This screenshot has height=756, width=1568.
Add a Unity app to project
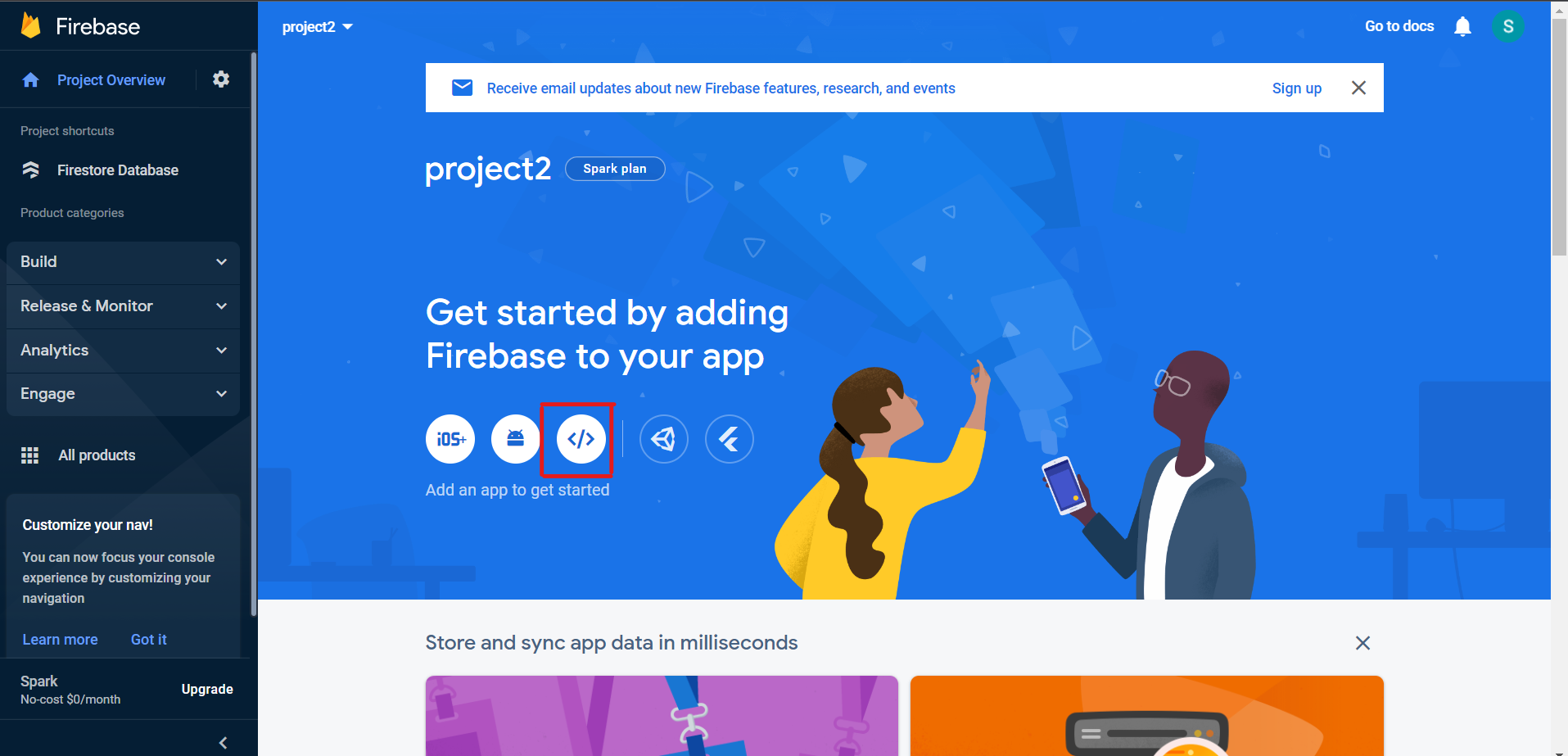(664, 439)
